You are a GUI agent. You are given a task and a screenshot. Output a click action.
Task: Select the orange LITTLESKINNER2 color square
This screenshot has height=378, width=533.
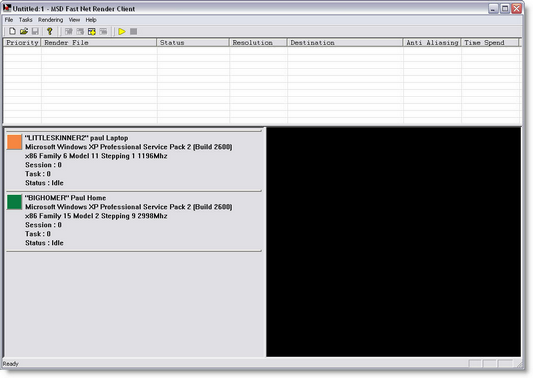tap(14, 142)
